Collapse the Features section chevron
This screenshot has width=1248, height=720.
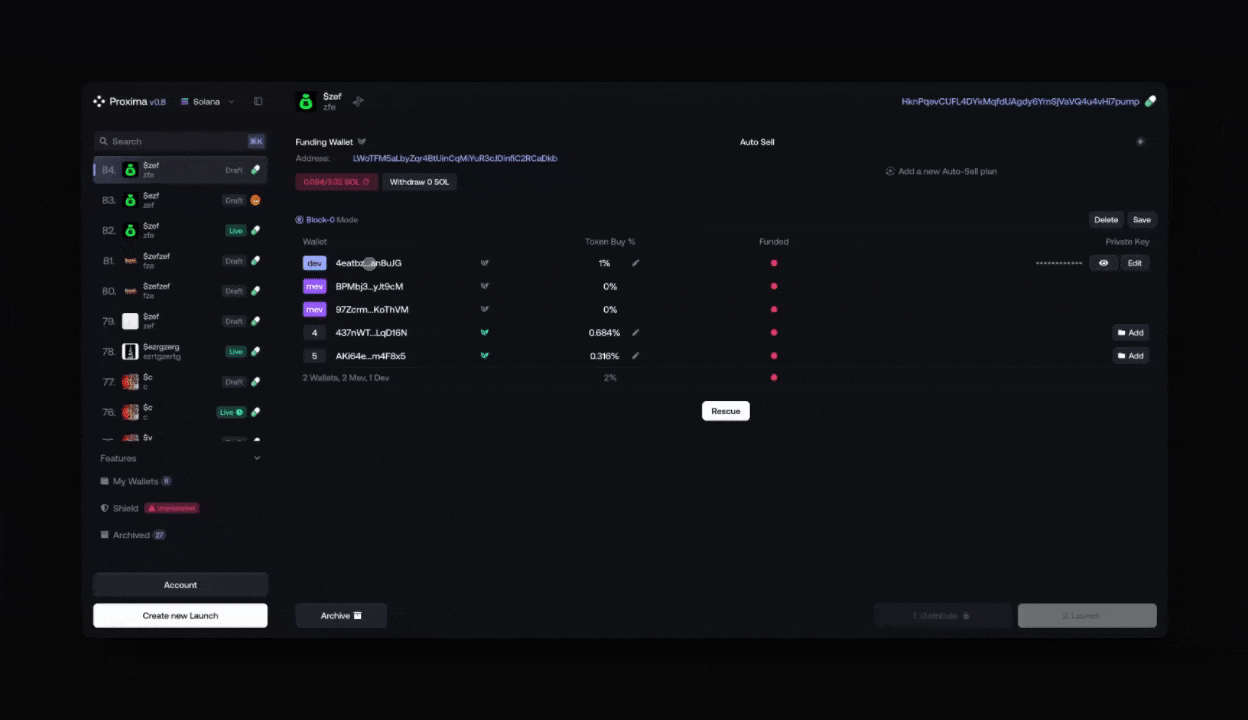point(257,458)
